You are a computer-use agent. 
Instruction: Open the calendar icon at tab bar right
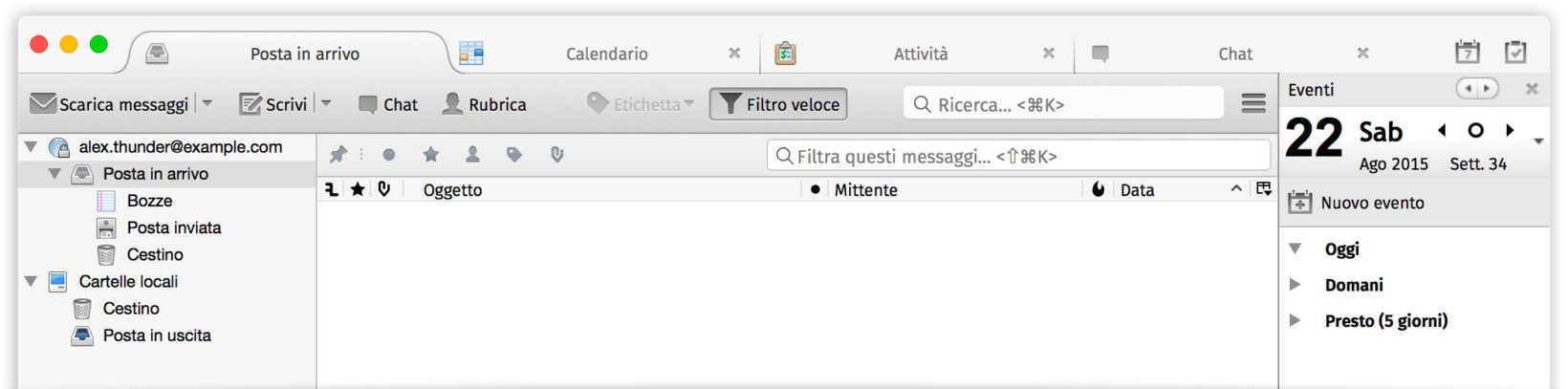(x=1467, y=53)
